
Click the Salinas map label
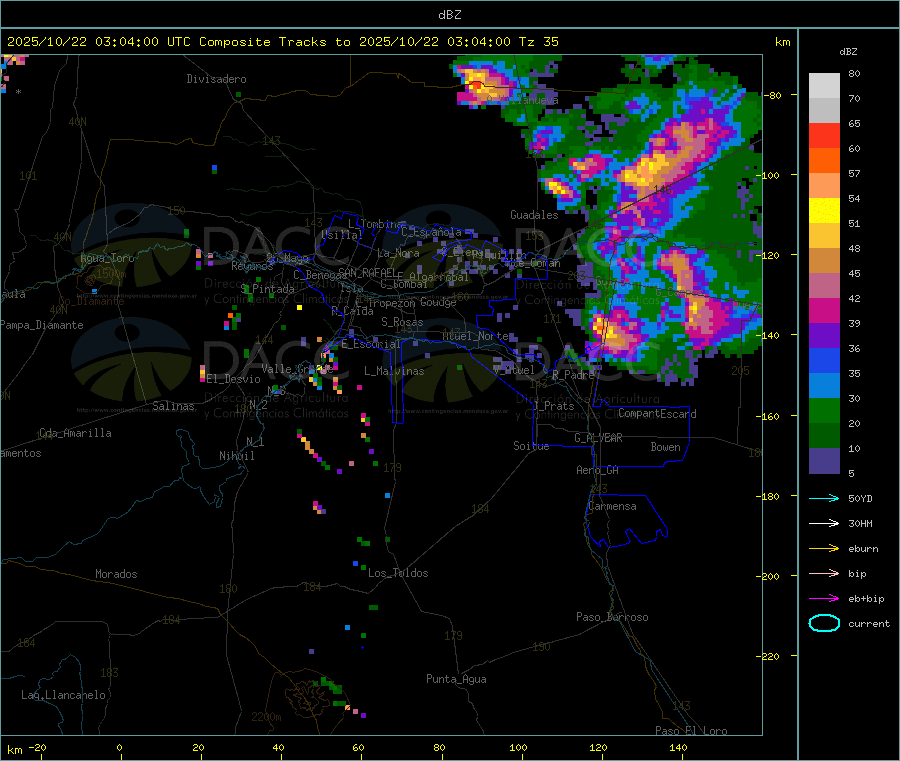pyautogui.click(x=173, y=406)
